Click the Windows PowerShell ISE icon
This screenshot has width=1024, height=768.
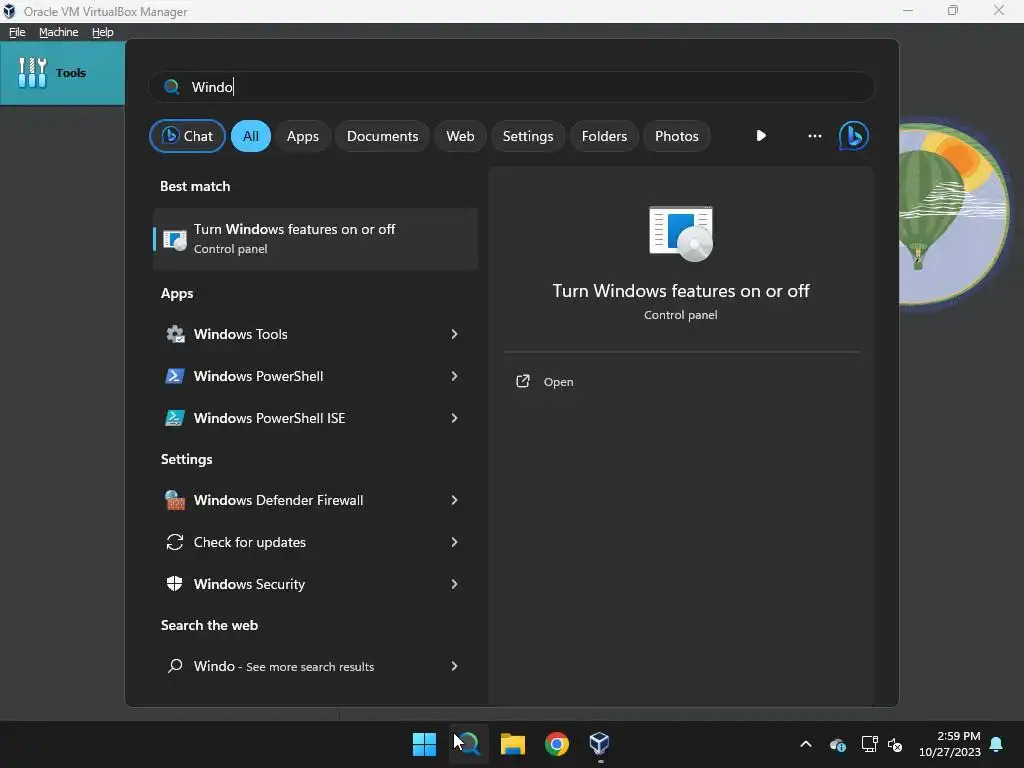[174, 418]
